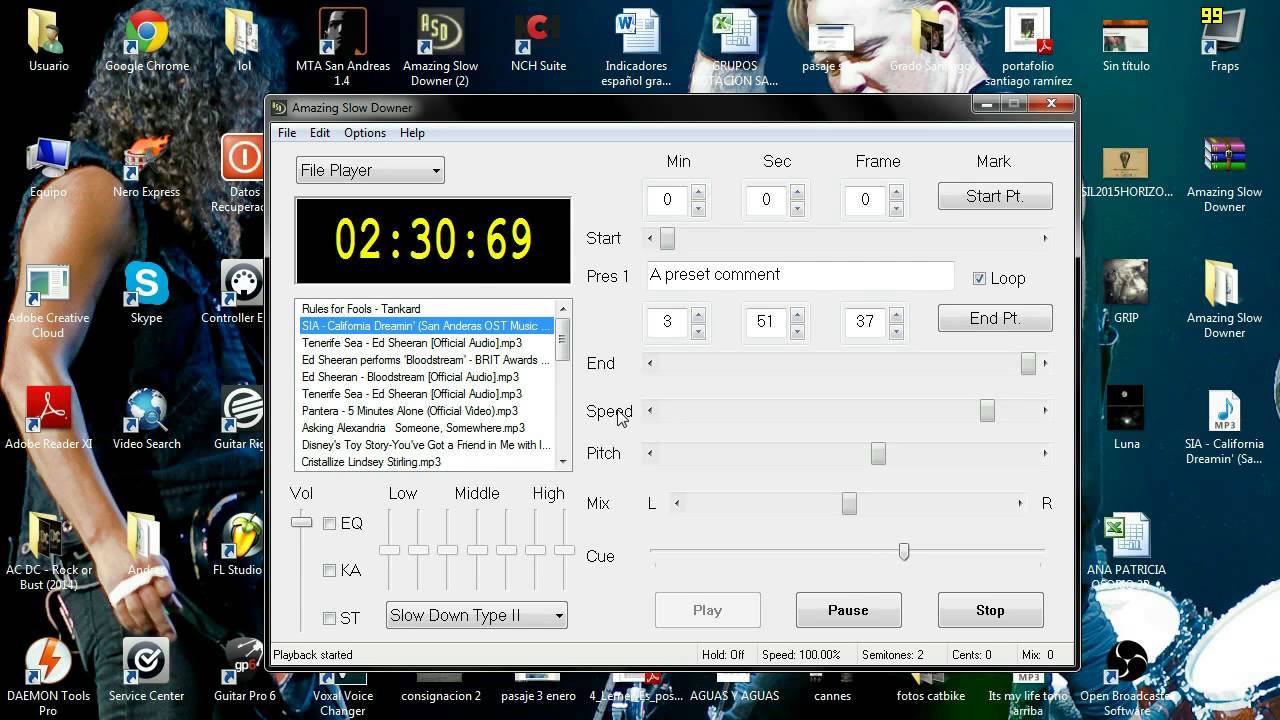Open Google Chrome desktop icon
The height and width of the screenshot is (720, 1280).
(146, 40)
